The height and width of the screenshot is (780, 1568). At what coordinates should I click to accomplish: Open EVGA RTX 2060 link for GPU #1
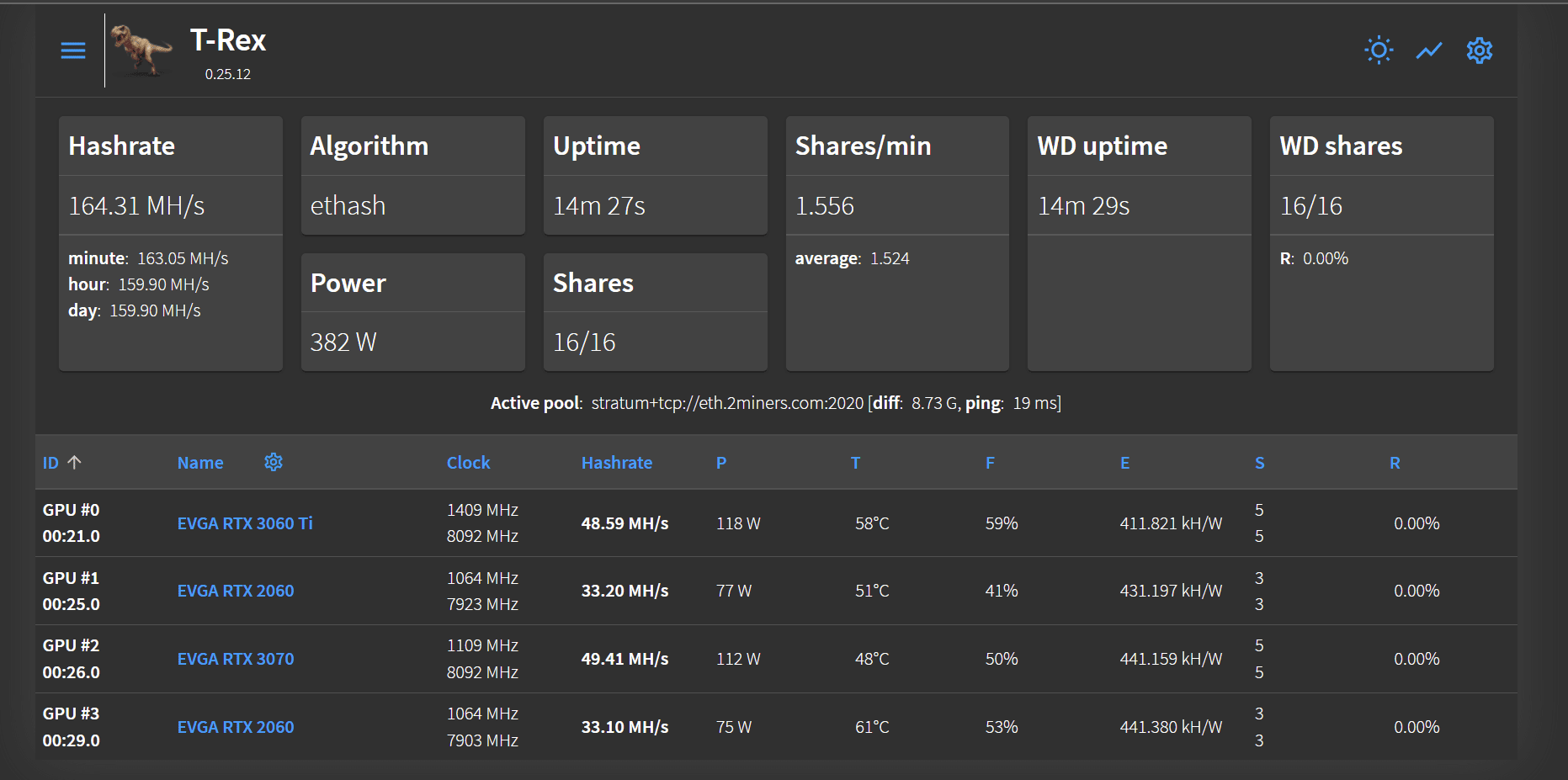click(x=236, y=591)
